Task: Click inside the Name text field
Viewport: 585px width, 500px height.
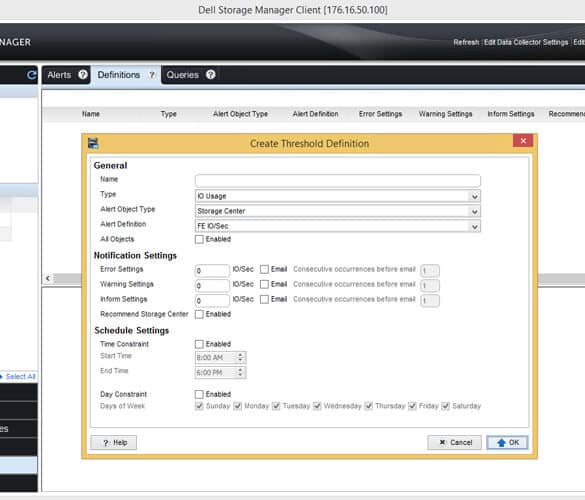Action: [338, 181]
